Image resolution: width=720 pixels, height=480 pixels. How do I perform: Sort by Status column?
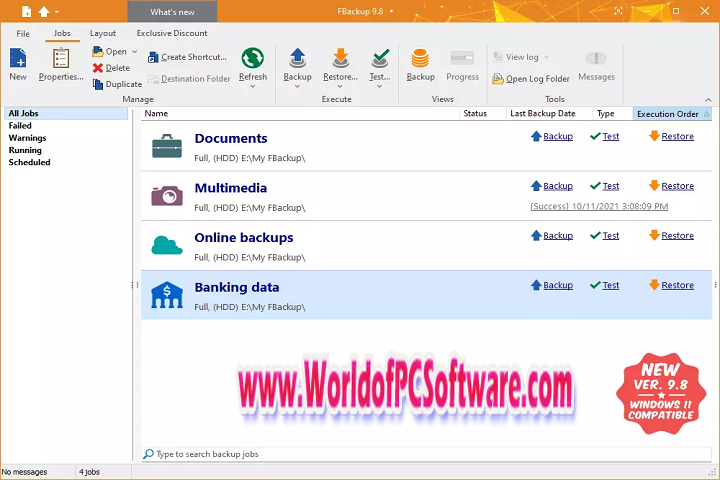[x=483, y=113]
